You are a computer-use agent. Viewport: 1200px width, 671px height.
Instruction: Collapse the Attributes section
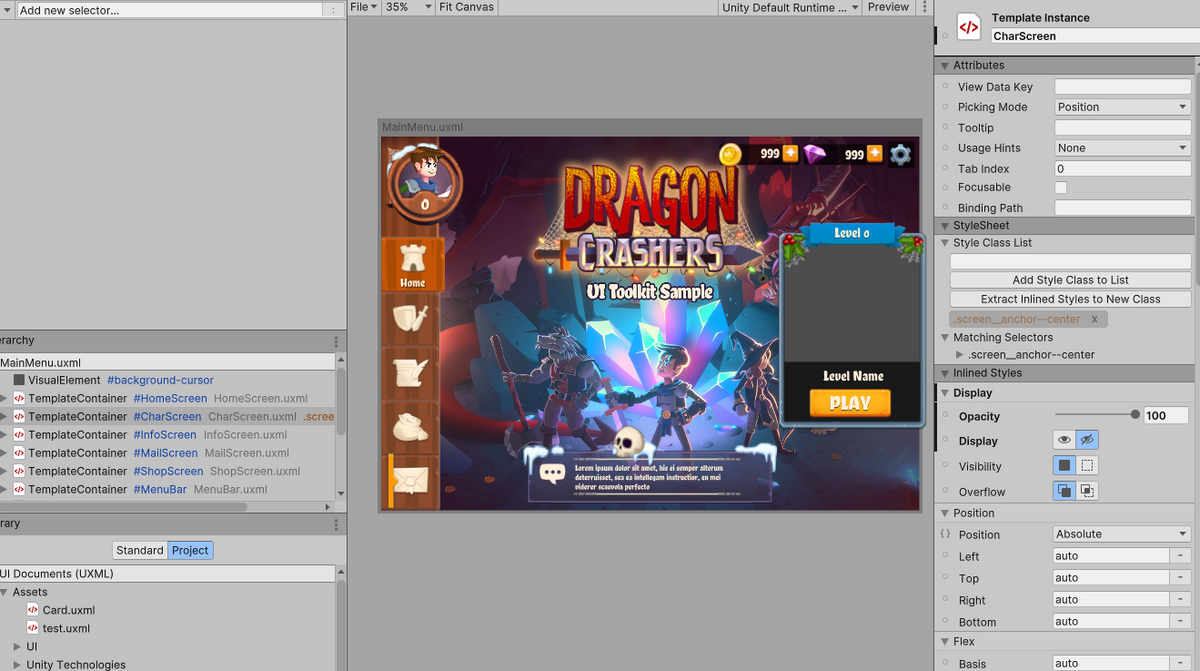[944, 65]
